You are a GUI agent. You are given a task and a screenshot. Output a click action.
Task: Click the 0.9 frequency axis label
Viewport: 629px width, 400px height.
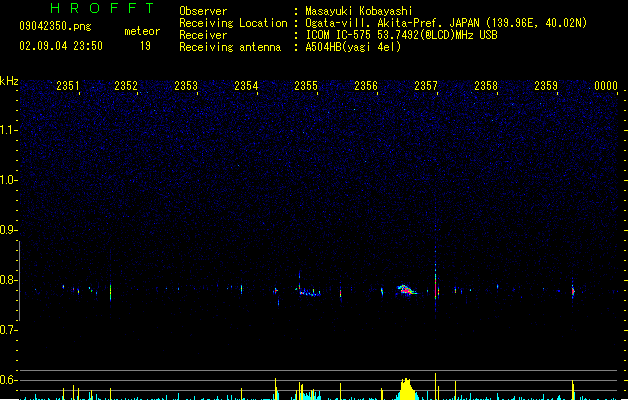(x=8, y=230)
